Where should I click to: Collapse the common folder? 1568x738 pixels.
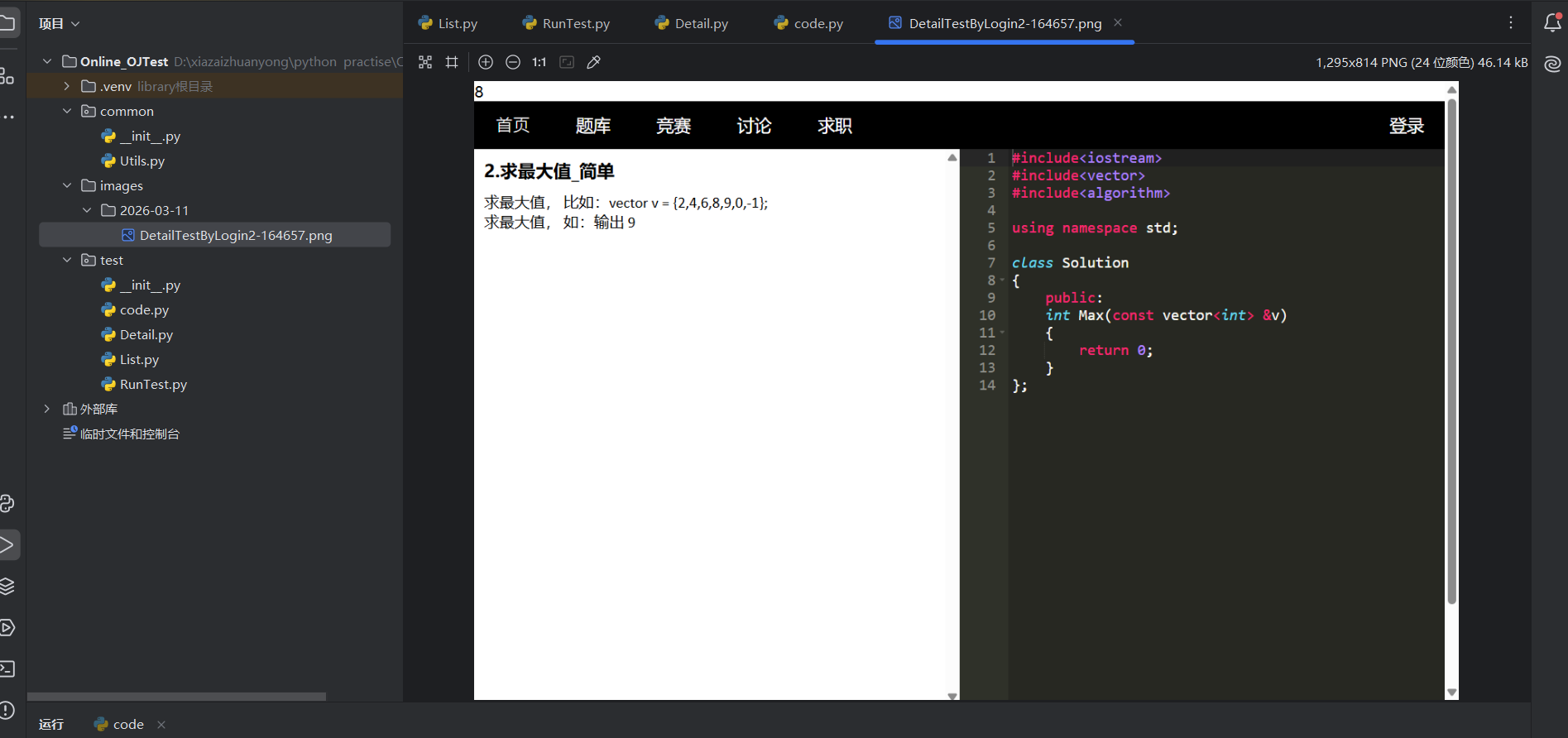(x=67, y=111)
